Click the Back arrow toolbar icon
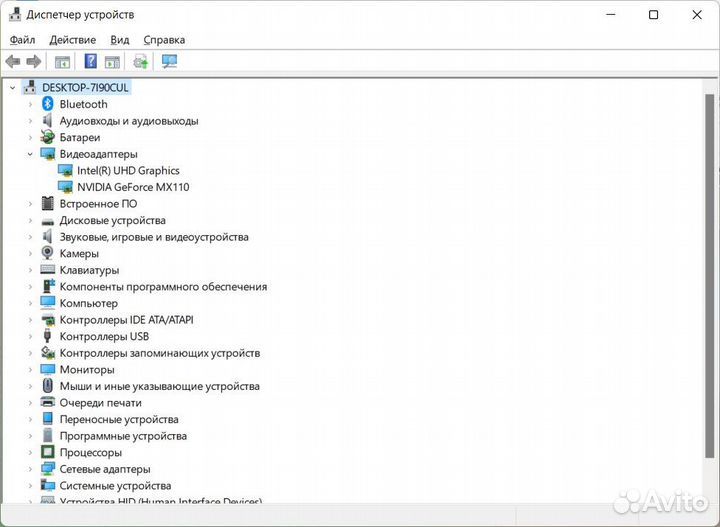The width and height of the screenshot is (720, 527). [x=12, y=61]
